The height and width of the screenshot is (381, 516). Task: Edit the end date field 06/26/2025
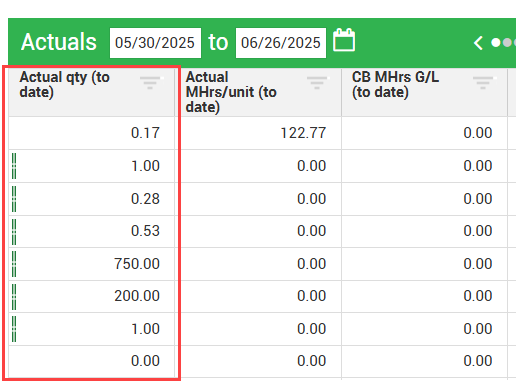tap(281, 43)
